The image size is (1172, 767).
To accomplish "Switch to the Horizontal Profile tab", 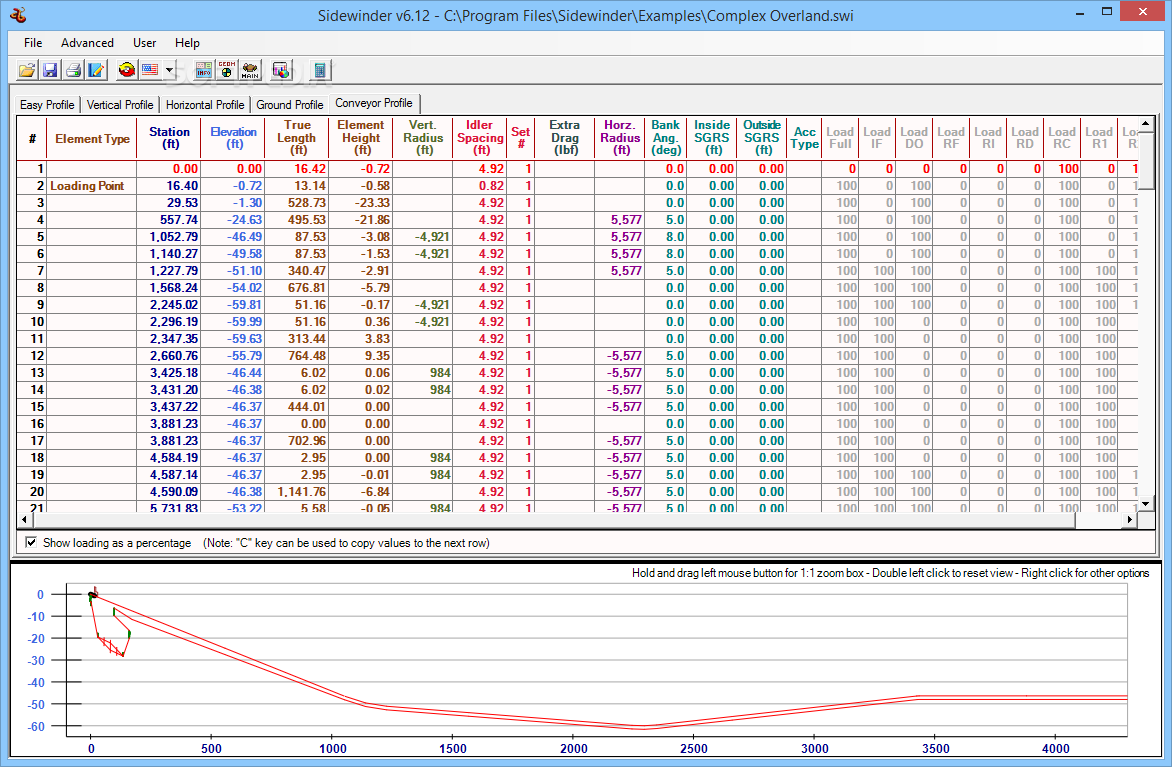I will coord(205,105).
